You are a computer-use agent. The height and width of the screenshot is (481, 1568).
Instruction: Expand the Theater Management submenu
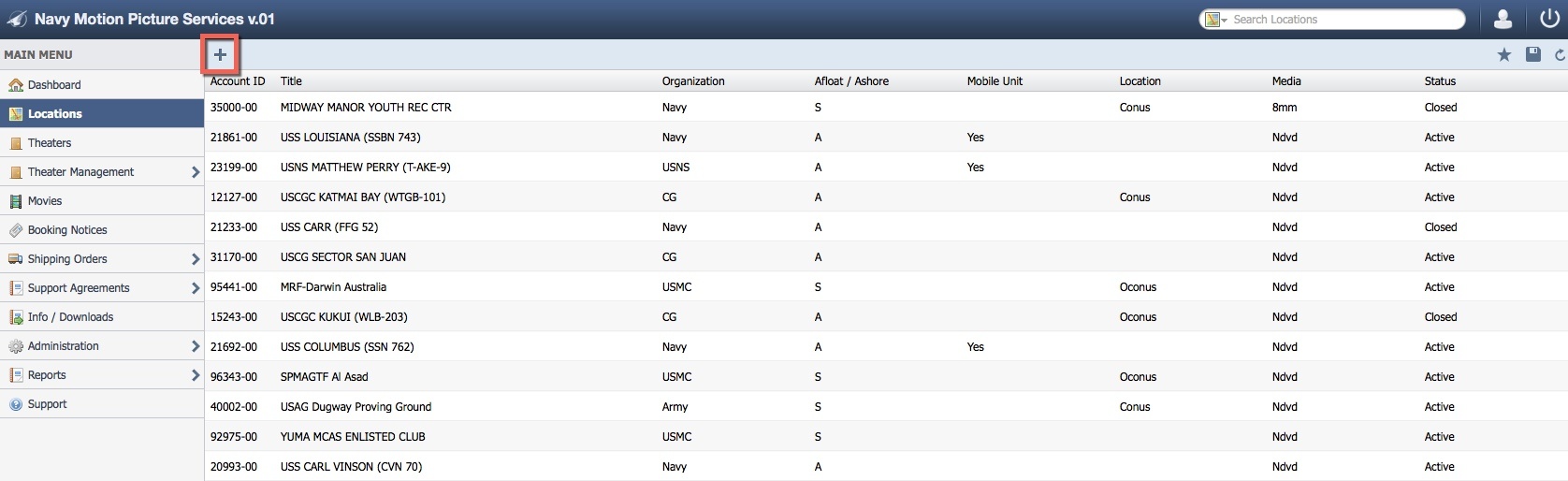195,172
